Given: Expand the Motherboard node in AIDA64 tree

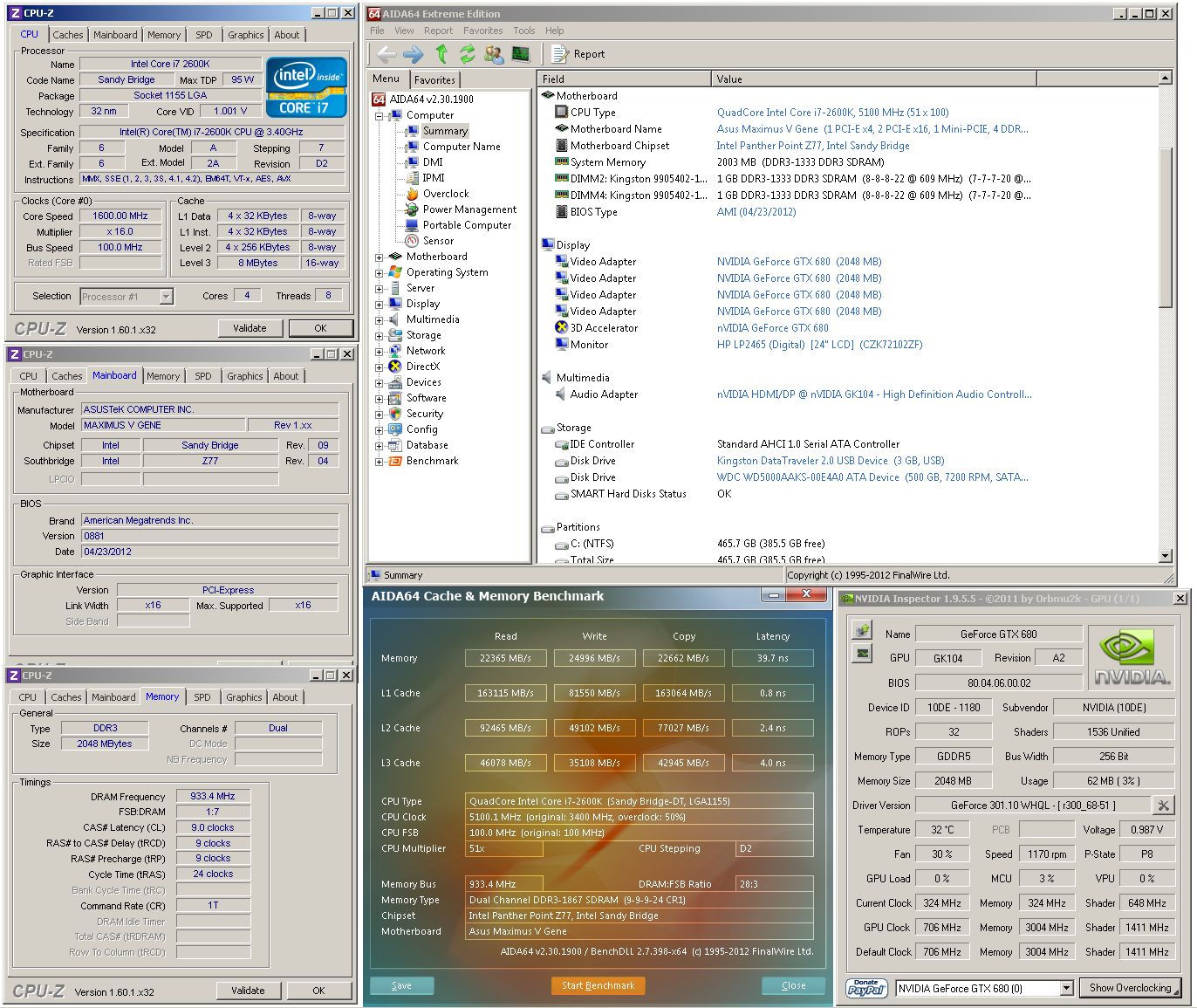Looking at the screenshot, I should 380,257.
